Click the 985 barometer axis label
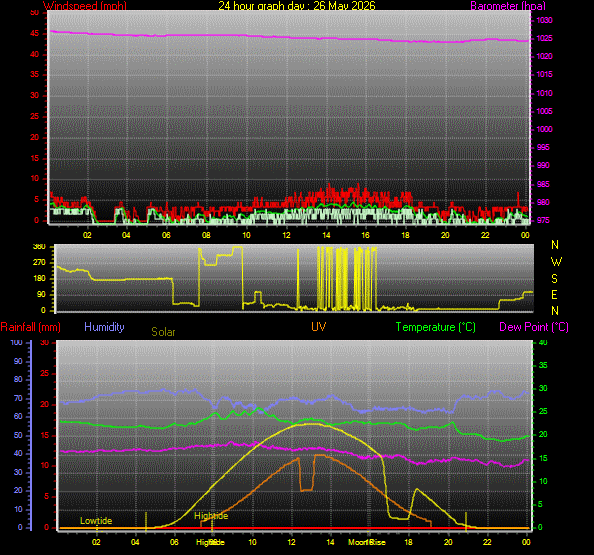The height and width of the screenshot is (555, 594). tap(543, 184)
